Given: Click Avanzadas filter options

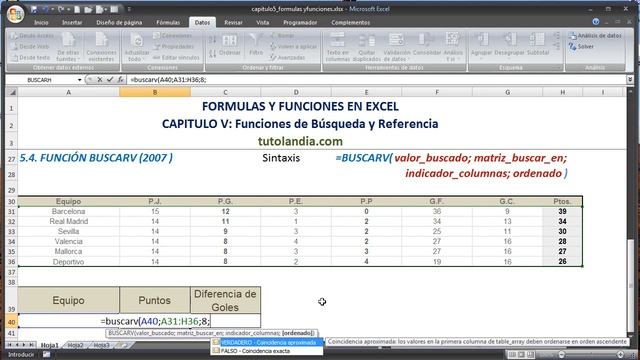Looking at the screenshot, I should 288,58.
